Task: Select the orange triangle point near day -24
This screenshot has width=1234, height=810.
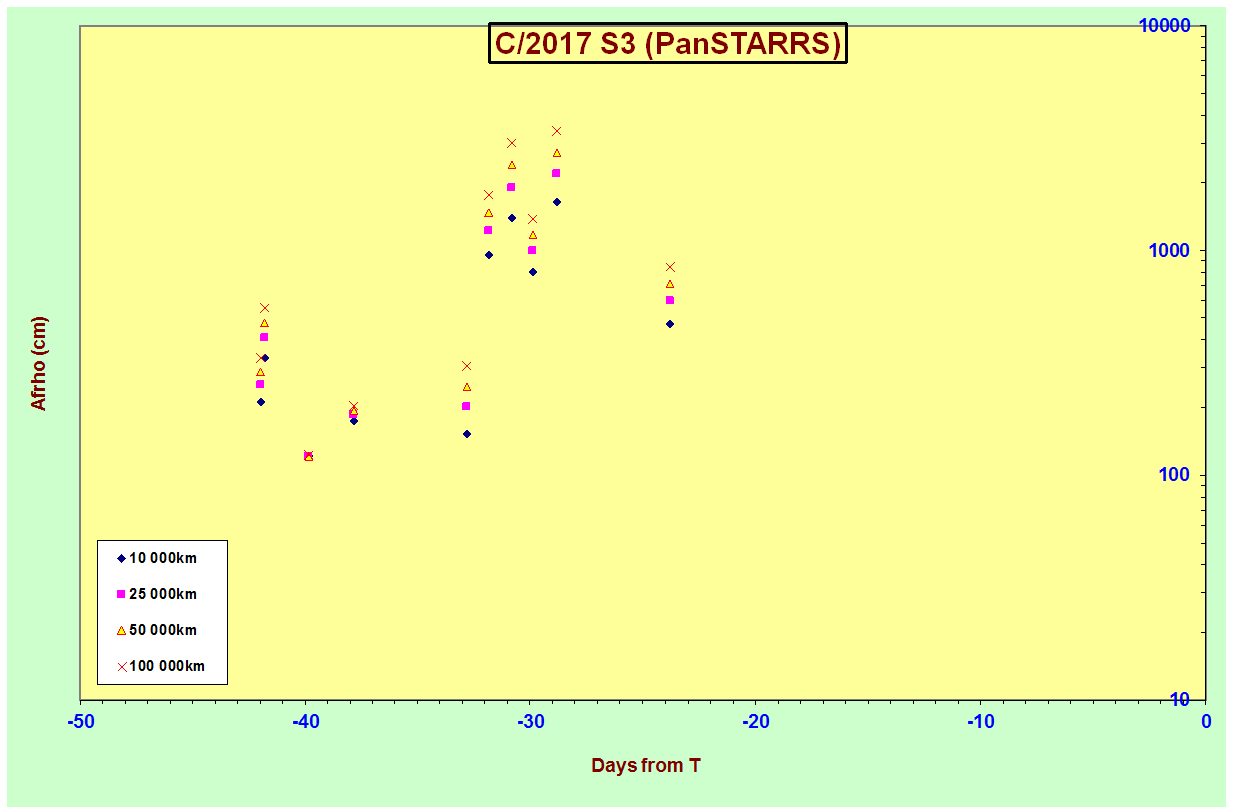Action: coord(670,284)
